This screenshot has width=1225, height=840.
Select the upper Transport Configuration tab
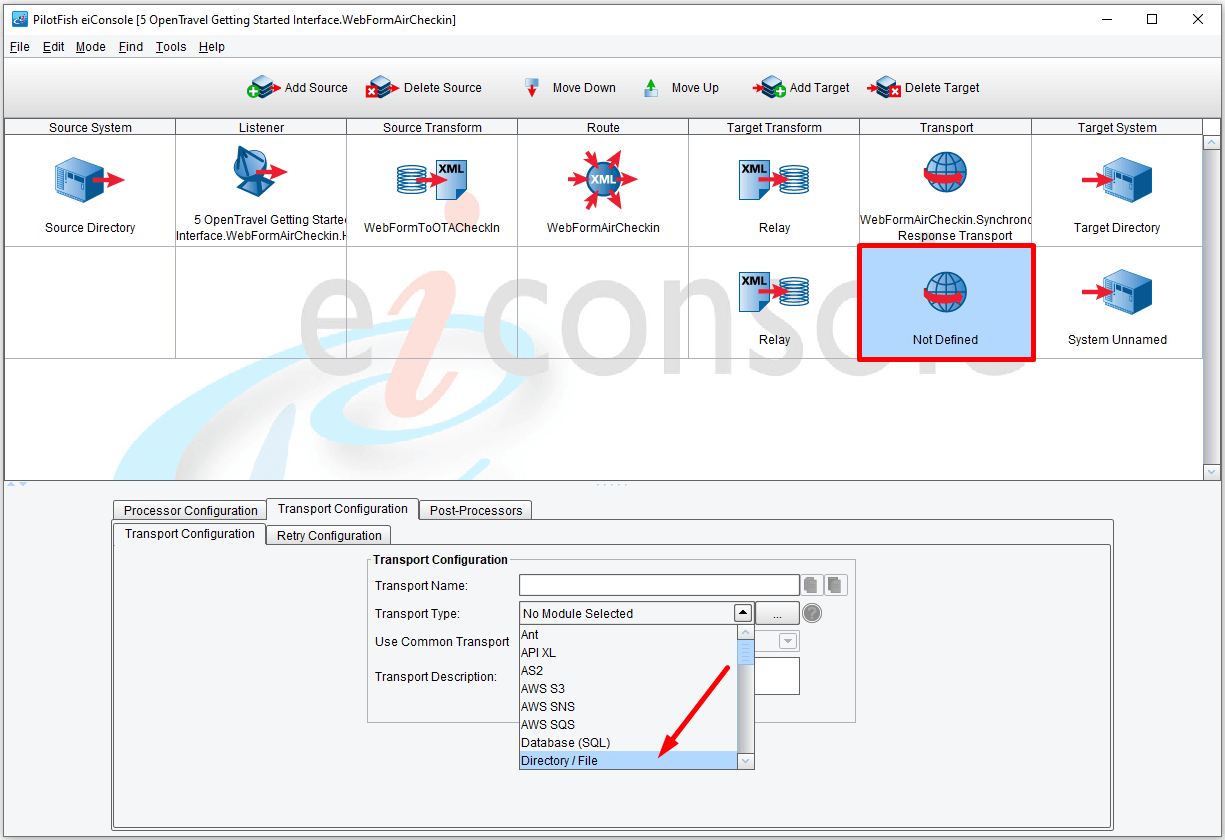[343, 509]
